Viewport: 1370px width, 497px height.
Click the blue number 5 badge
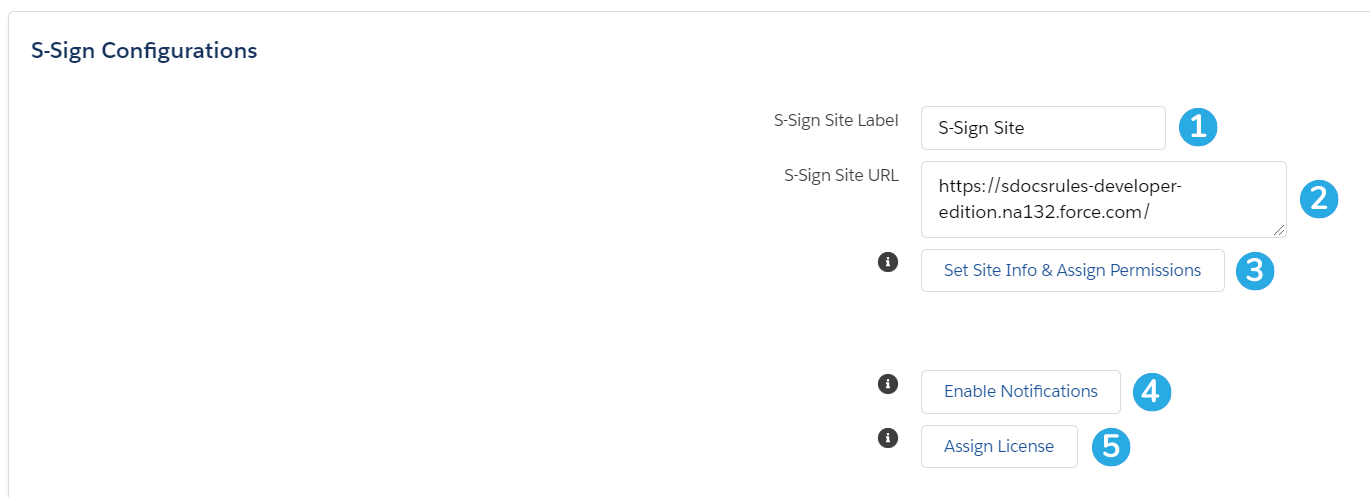[1110, 447]
